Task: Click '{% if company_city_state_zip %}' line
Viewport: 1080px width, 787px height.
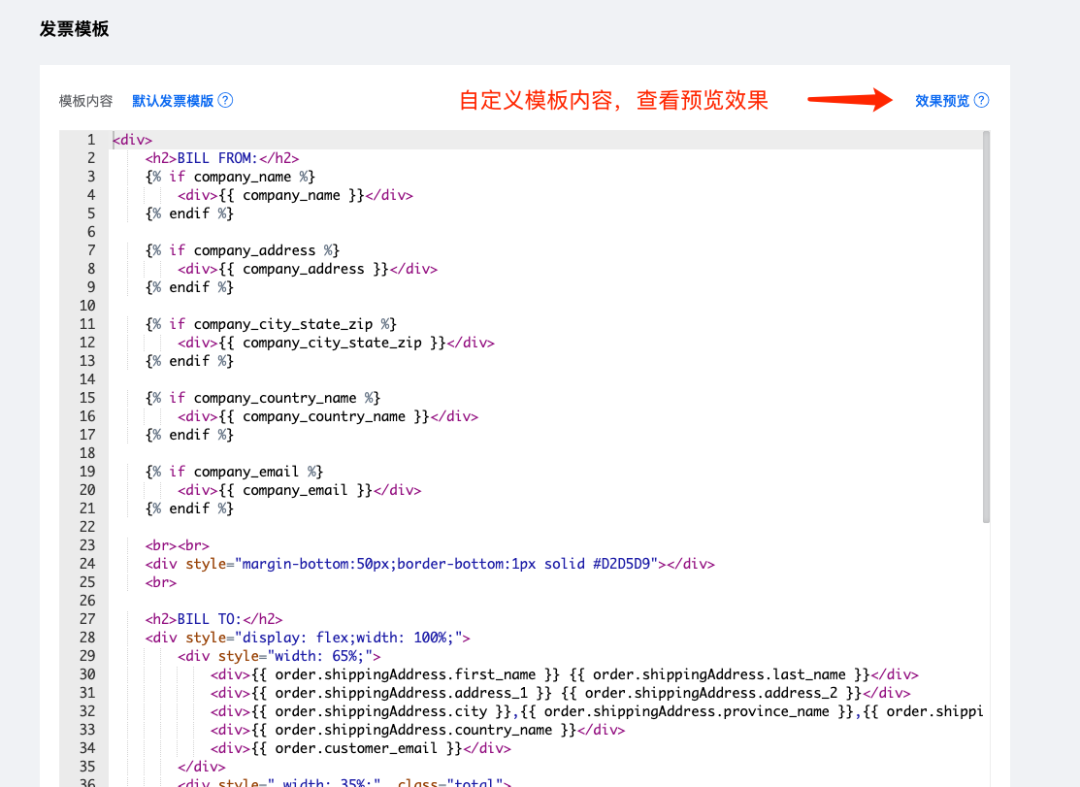Action: [x=271, y=324]
